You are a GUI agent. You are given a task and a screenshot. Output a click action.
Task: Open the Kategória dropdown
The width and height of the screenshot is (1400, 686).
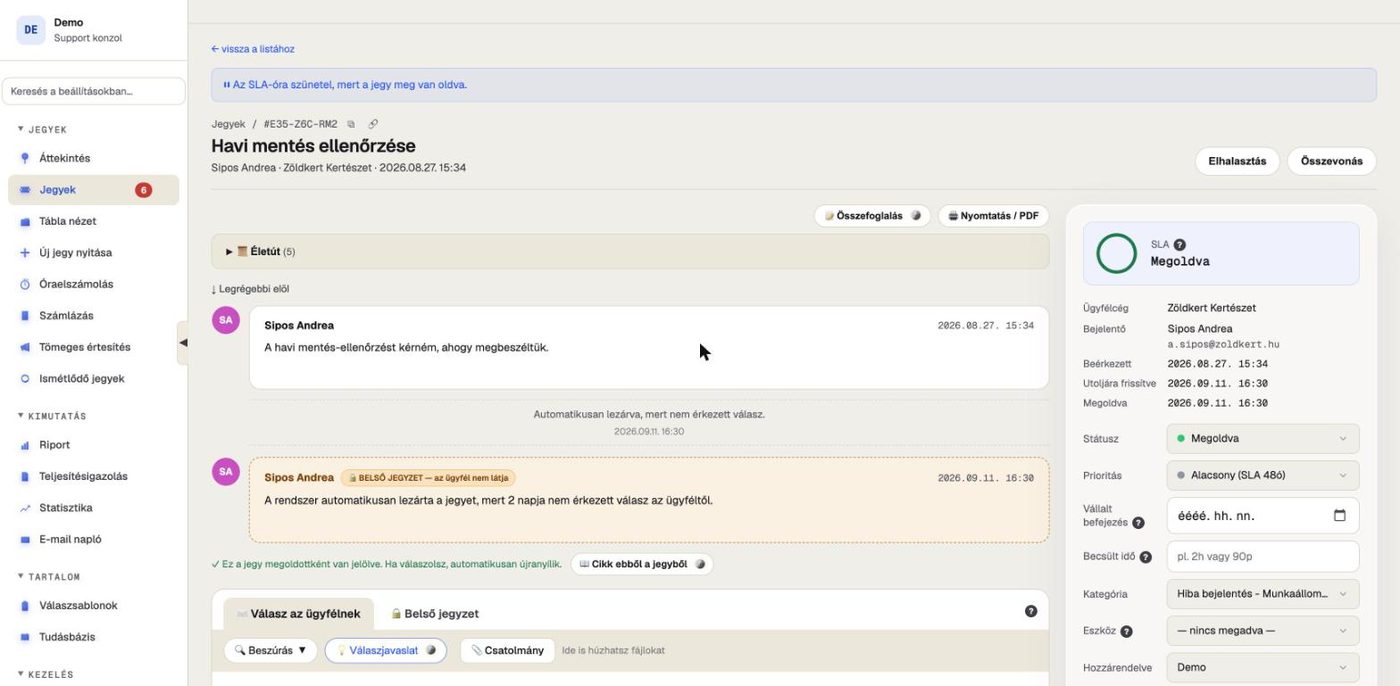tap(1263, 594)
